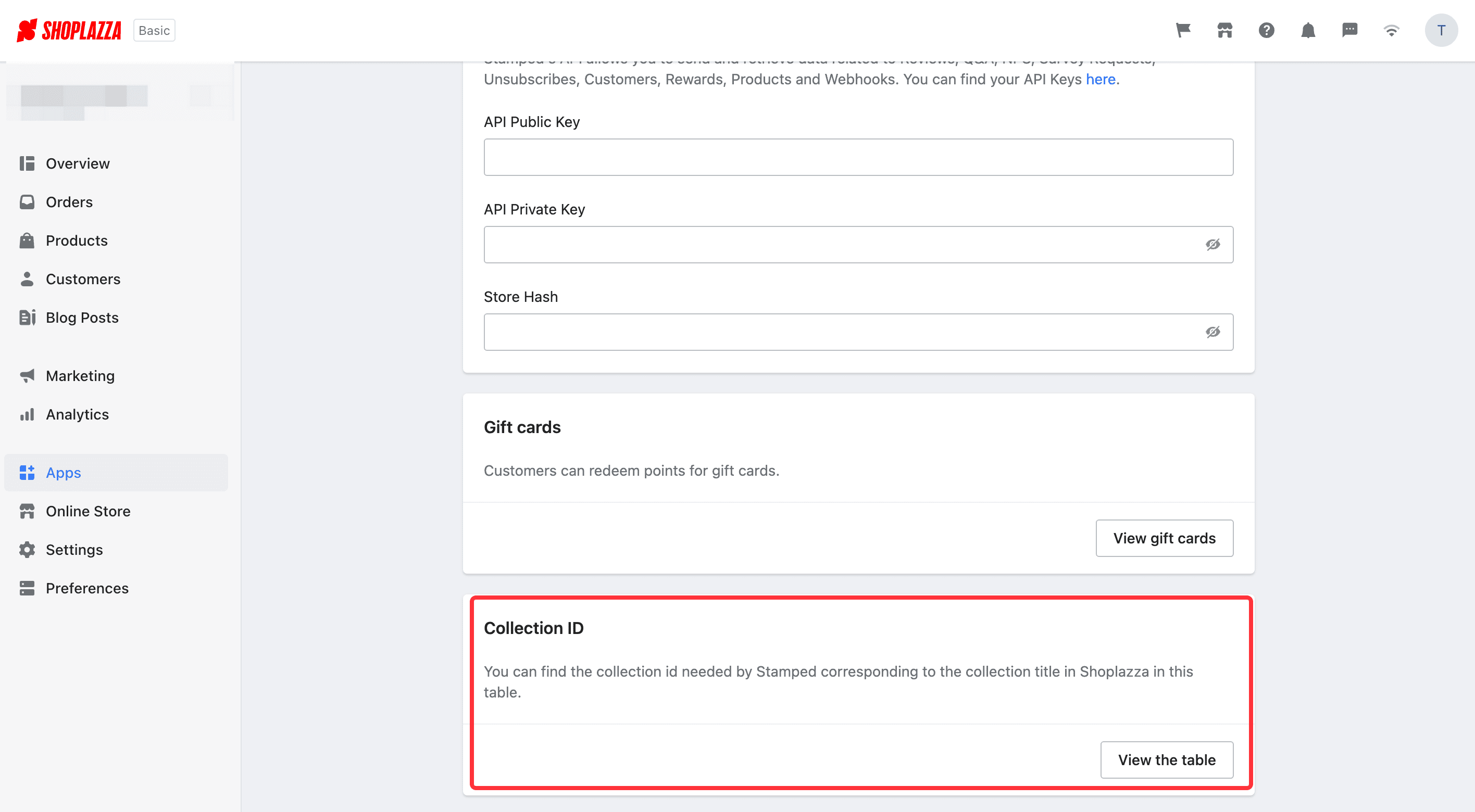Image resolution: width=1475 pixels, height=812 pixels.
Task: Click the Customers person icon
Action: tap(27, 279)
